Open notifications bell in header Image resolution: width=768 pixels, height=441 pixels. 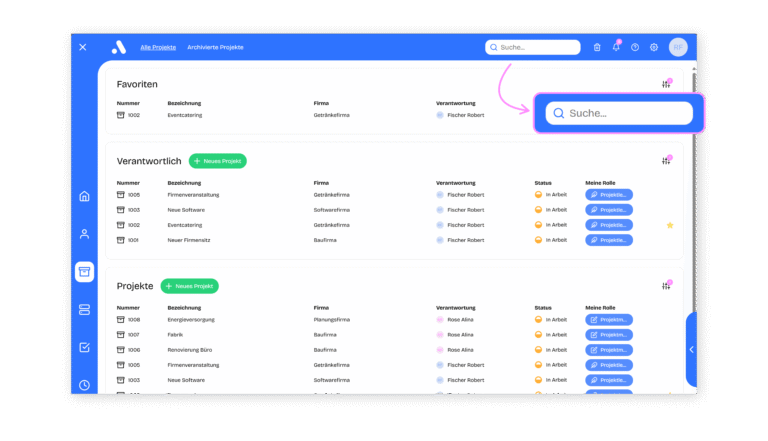point(616,47)
